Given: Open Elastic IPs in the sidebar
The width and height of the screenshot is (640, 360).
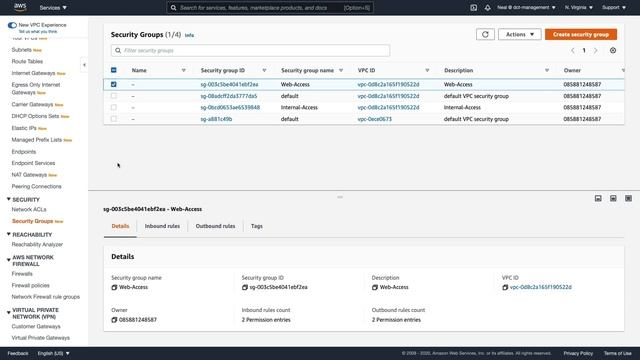Looking at the screenshot, I should (x=24, y=128).
